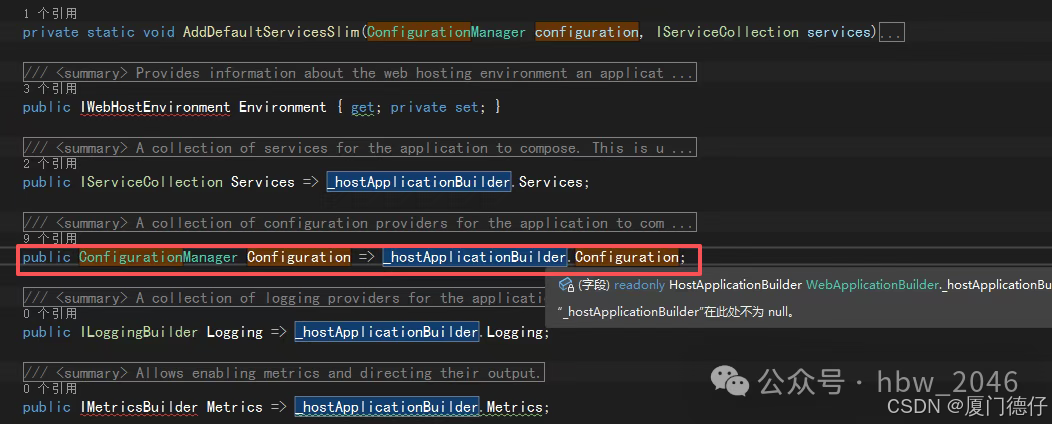
Task: Click IServiceCollection type on the Services property line
Action: click(151, 182)
